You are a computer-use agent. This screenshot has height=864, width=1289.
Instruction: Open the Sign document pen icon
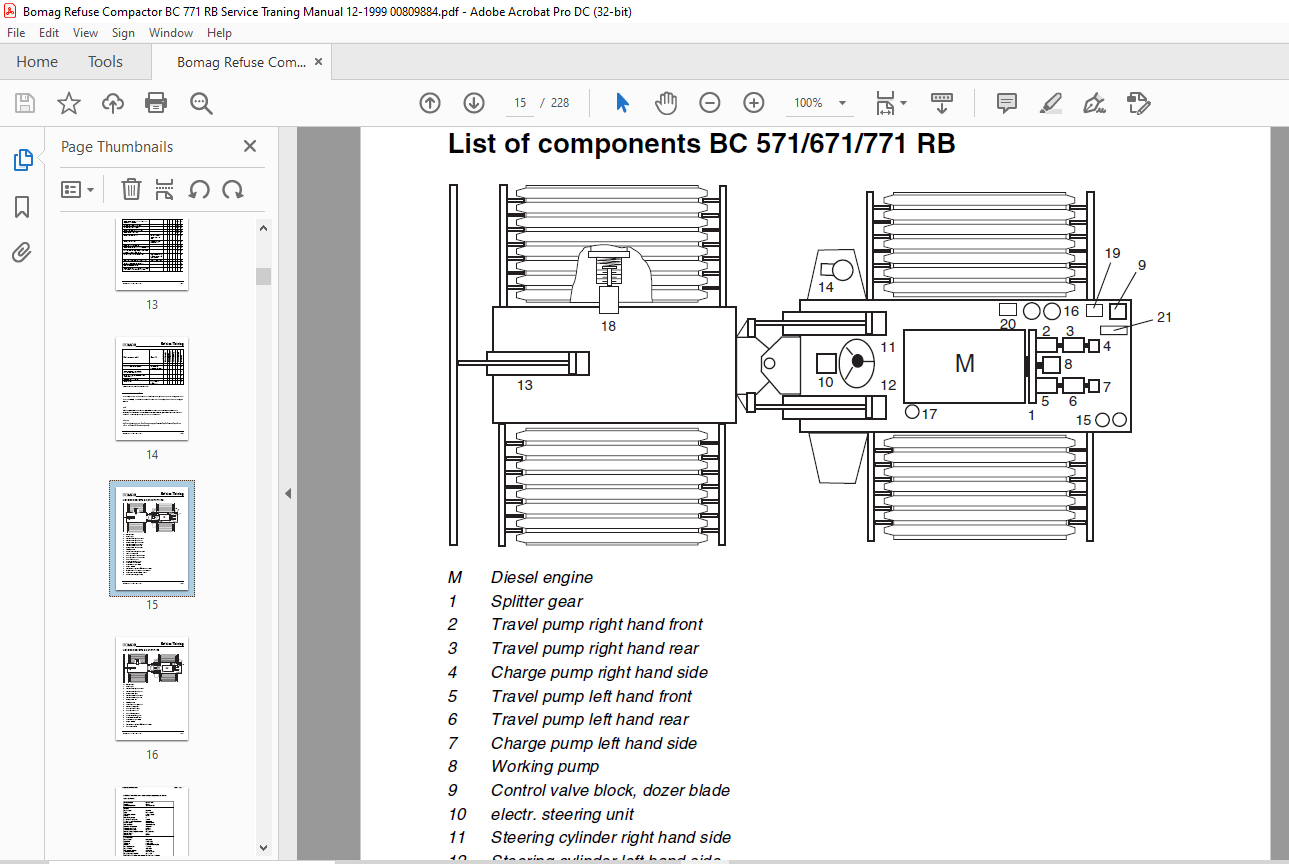point(1094,103)
